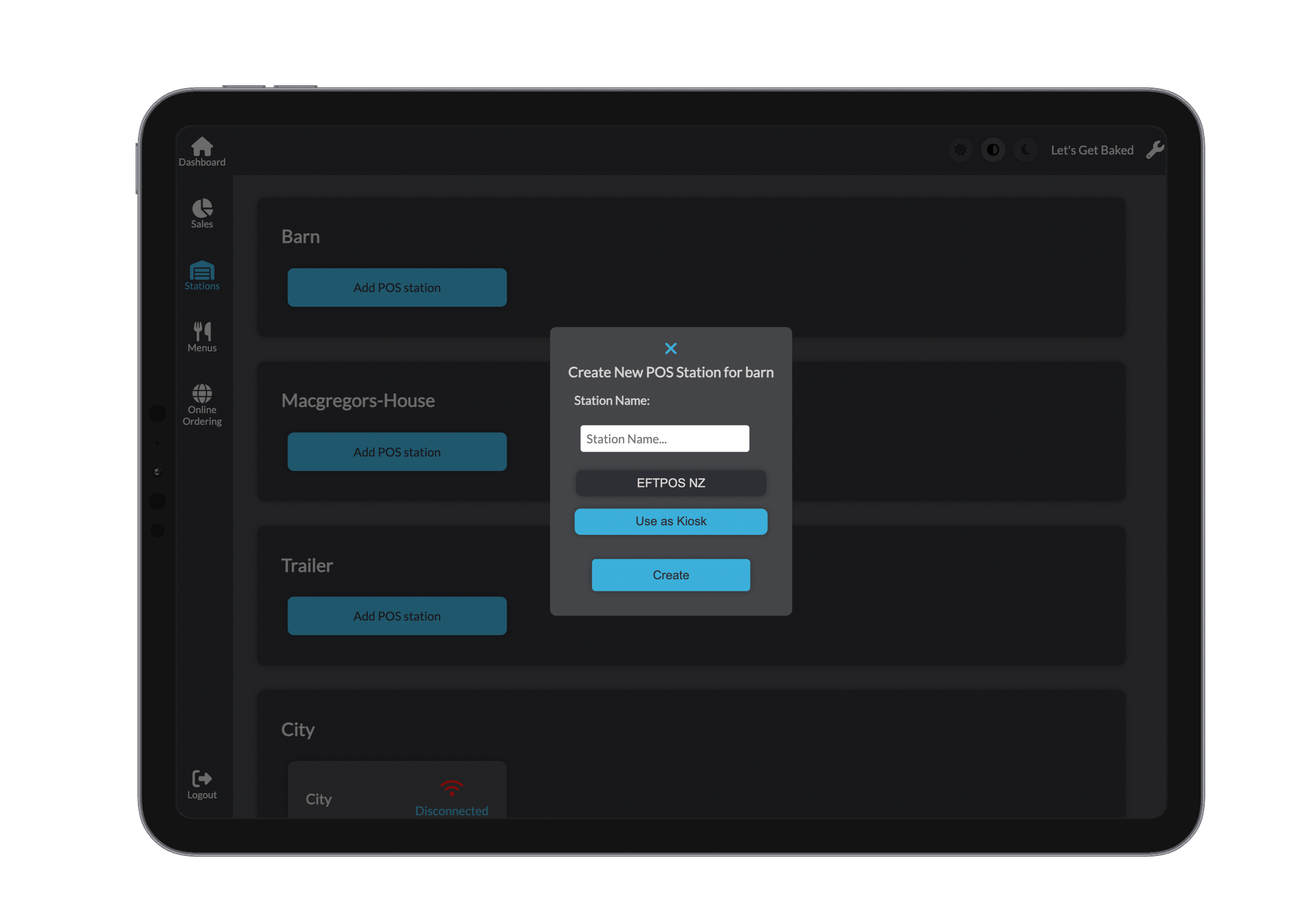Create the new POS station
The width and height of the screenshot is (1307, 924).
[x=671, y=575]
